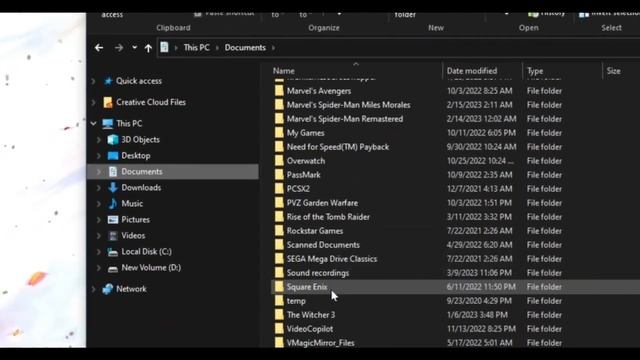
Task: Select the Music note icon
Action: (x=113, y=203)
